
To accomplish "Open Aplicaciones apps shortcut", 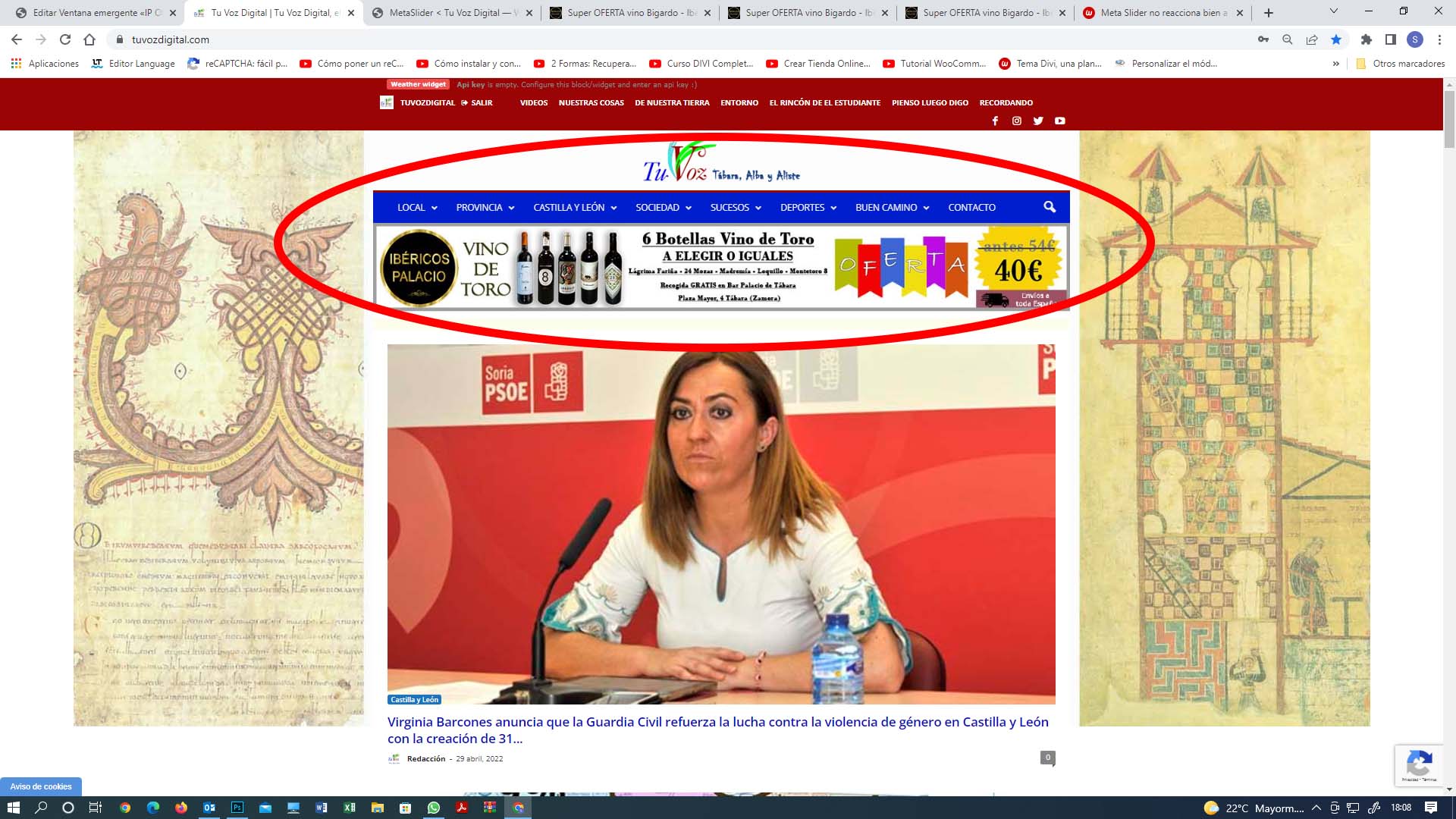I will pos(45,64).
